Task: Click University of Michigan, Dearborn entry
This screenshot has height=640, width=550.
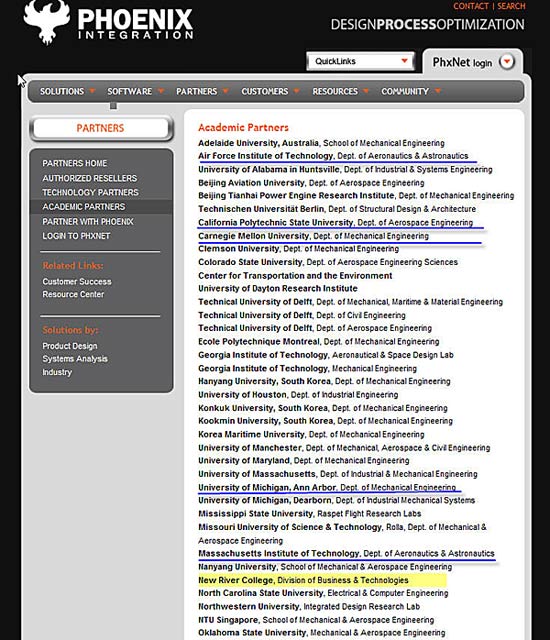Action: 336,500
